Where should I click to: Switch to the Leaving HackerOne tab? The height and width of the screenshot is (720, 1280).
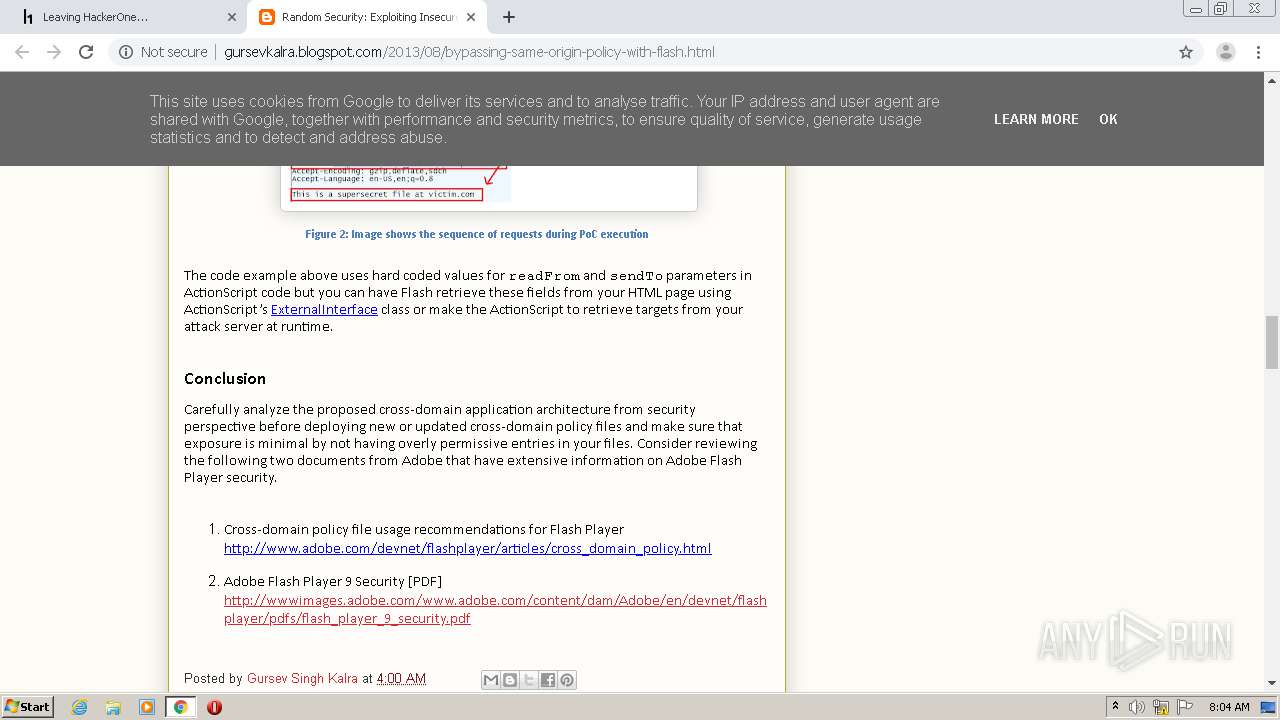pos(125,17)
